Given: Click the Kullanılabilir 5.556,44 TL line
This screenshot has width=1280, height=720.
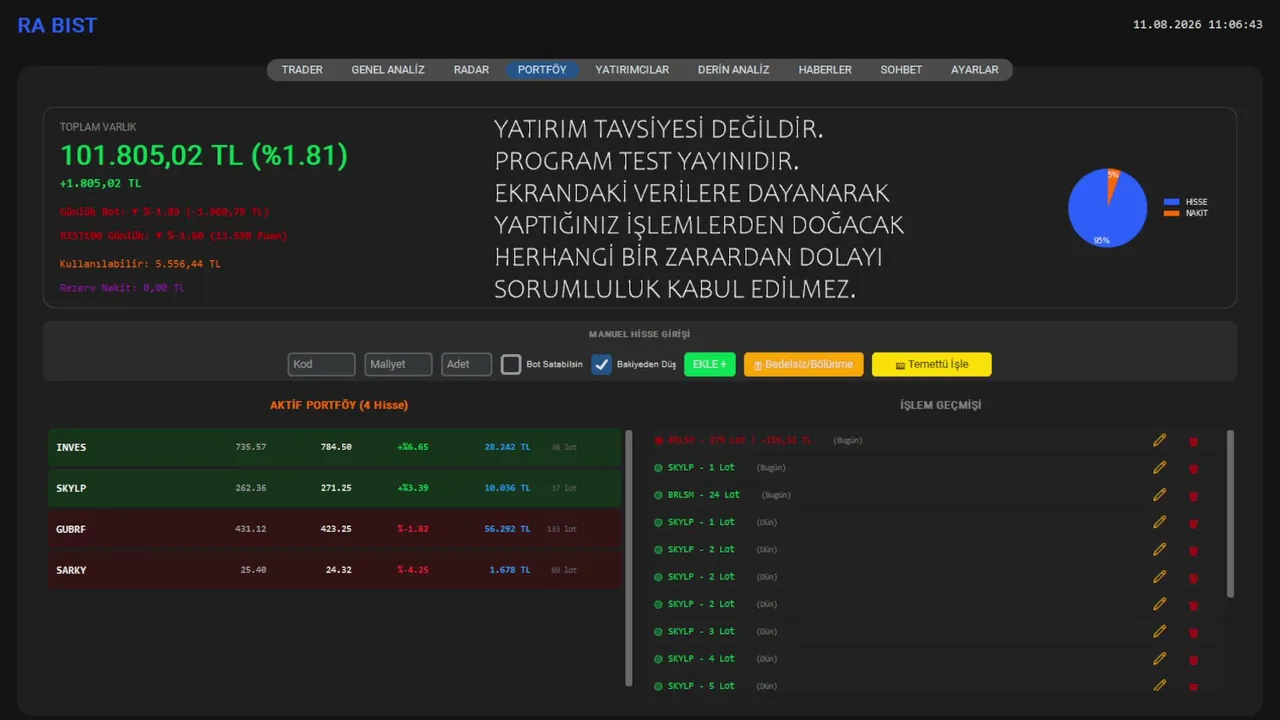Looking at the screenshot, I should pos(140,264).
